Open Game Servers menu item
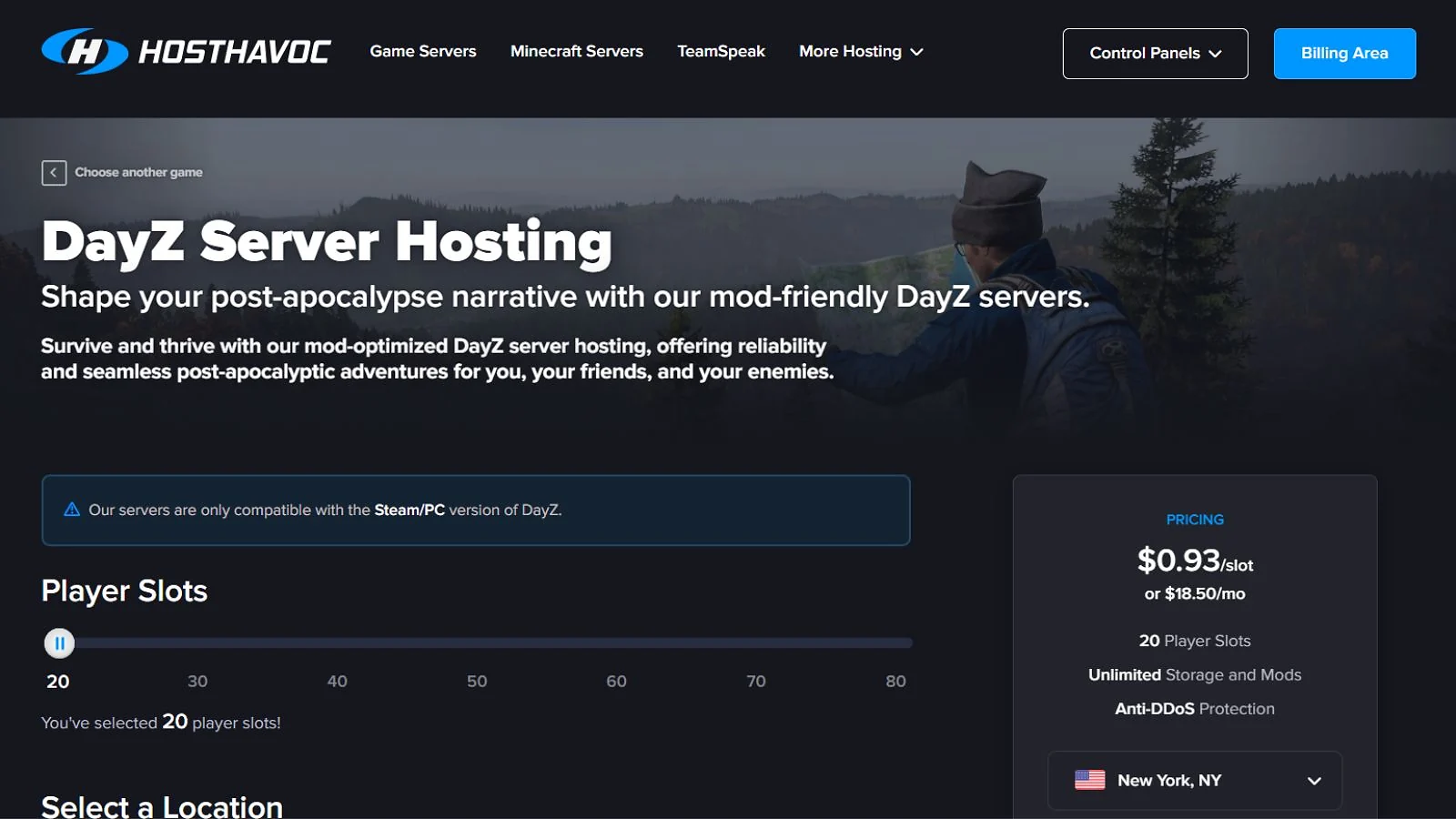 (423, 51)
